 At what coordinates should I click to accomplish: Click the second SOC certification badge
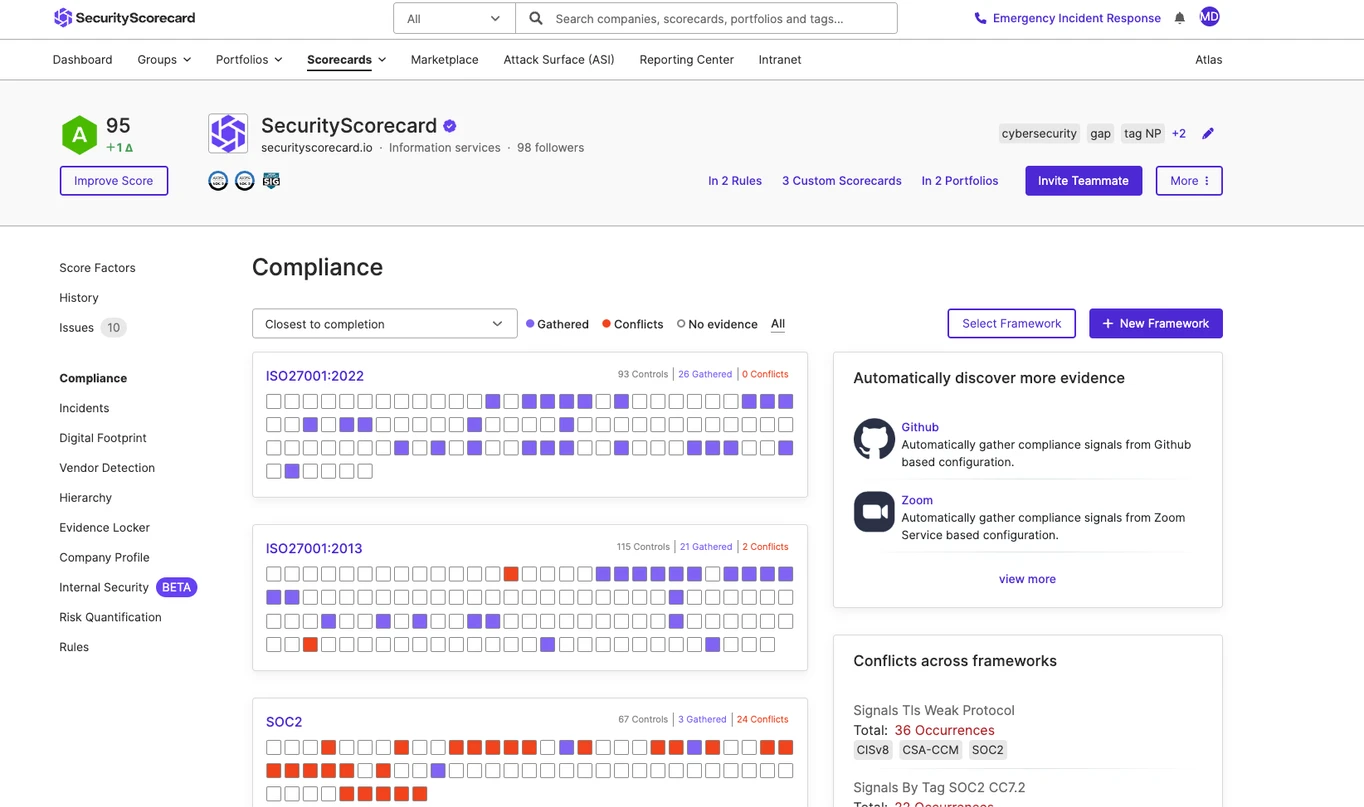click(x=245, y=181)
